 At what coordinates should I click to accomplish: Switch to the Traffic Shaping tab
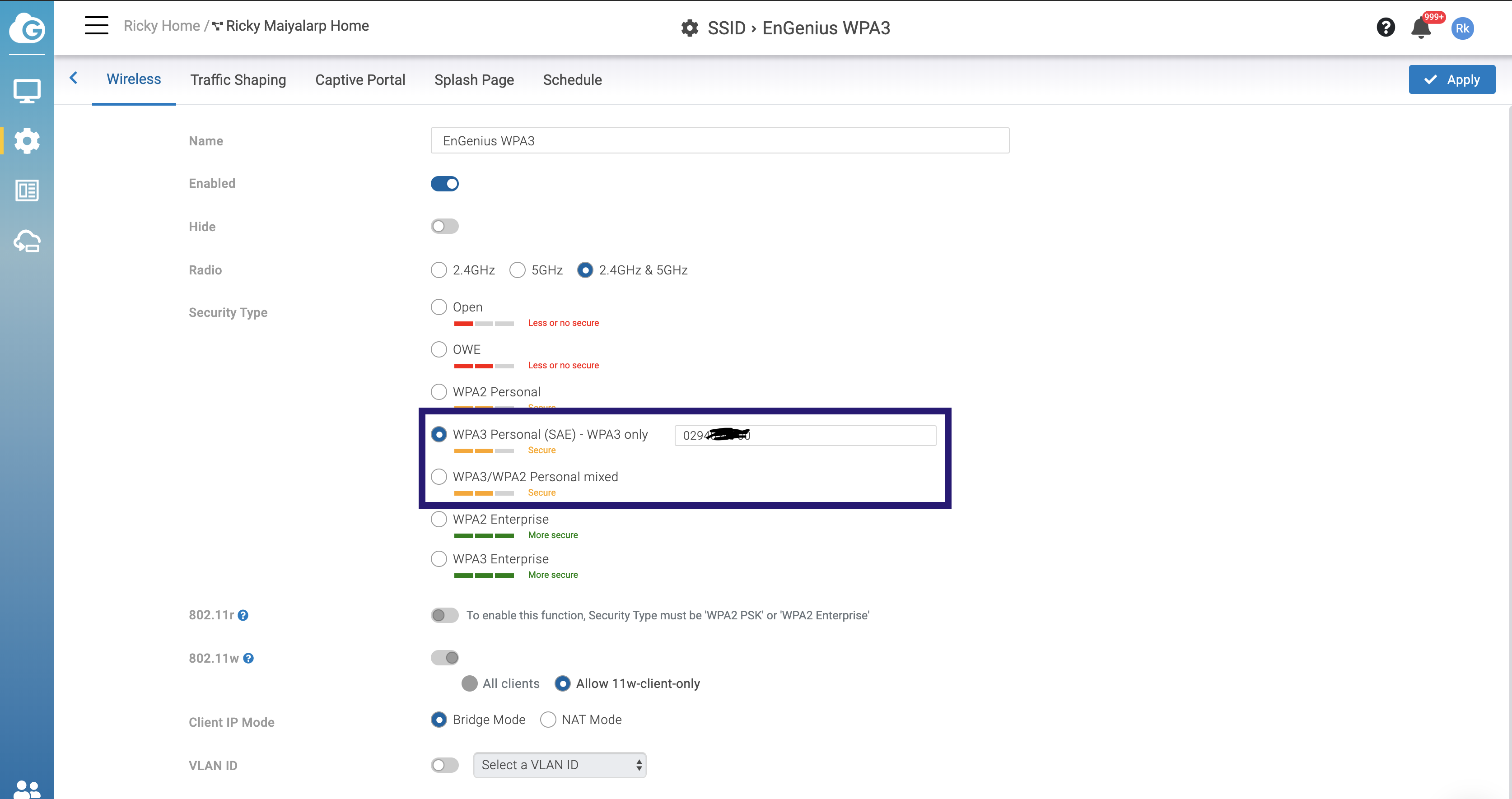[238, 80]
